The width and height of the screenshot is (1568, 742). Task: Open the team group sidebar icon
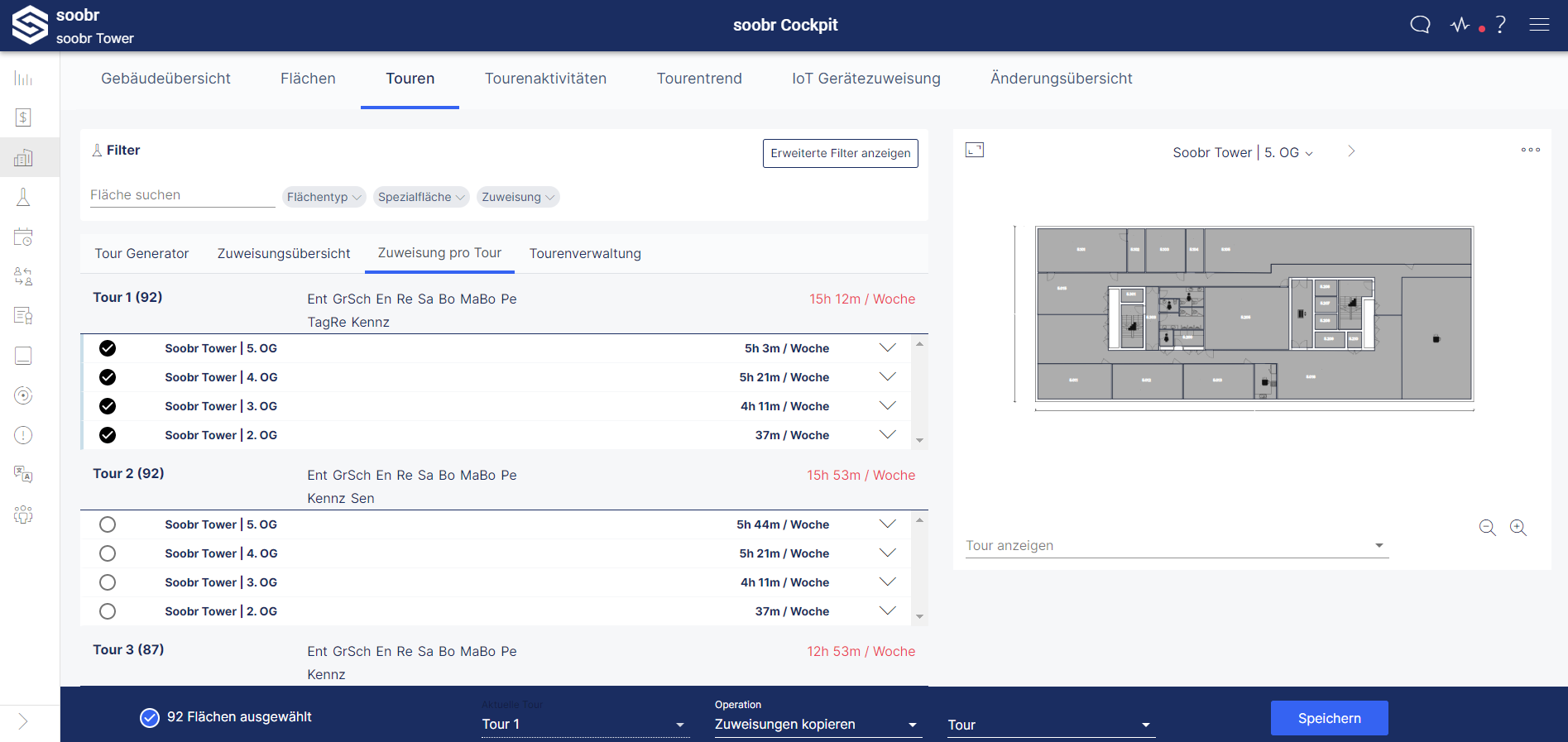coord(23,515)
